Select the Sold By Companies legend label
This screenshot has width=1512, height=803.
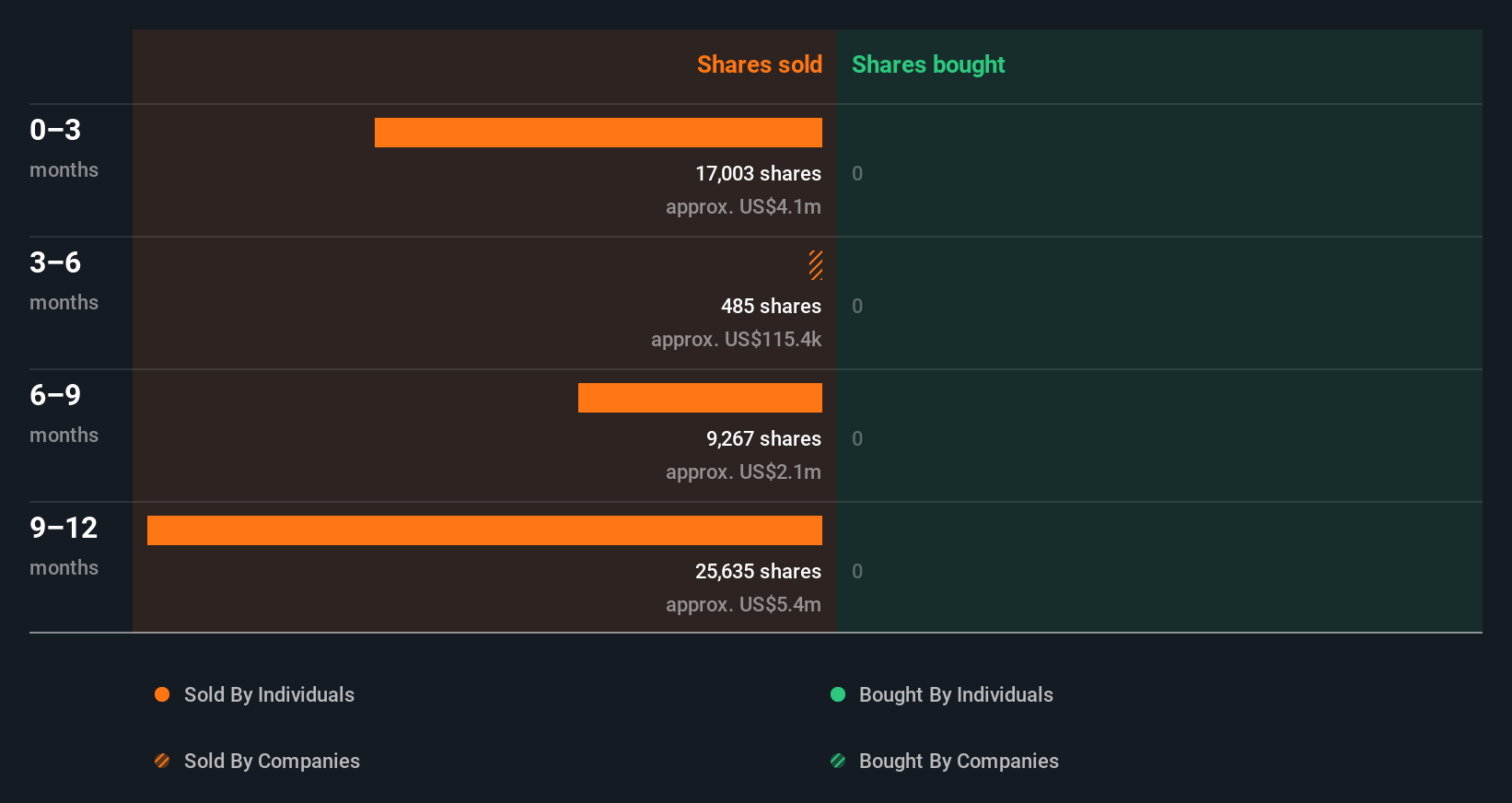[x=272, y=761]
